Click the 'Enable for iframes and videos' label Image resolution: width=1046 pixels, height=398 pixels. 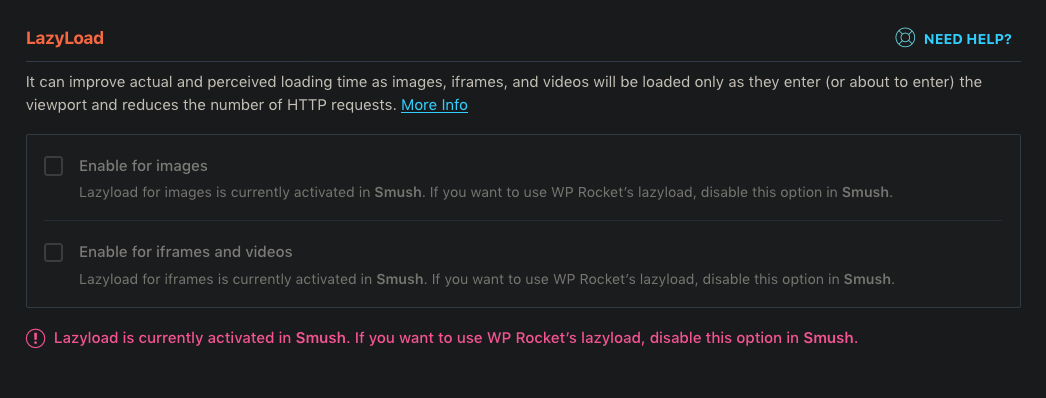point(185,252)
